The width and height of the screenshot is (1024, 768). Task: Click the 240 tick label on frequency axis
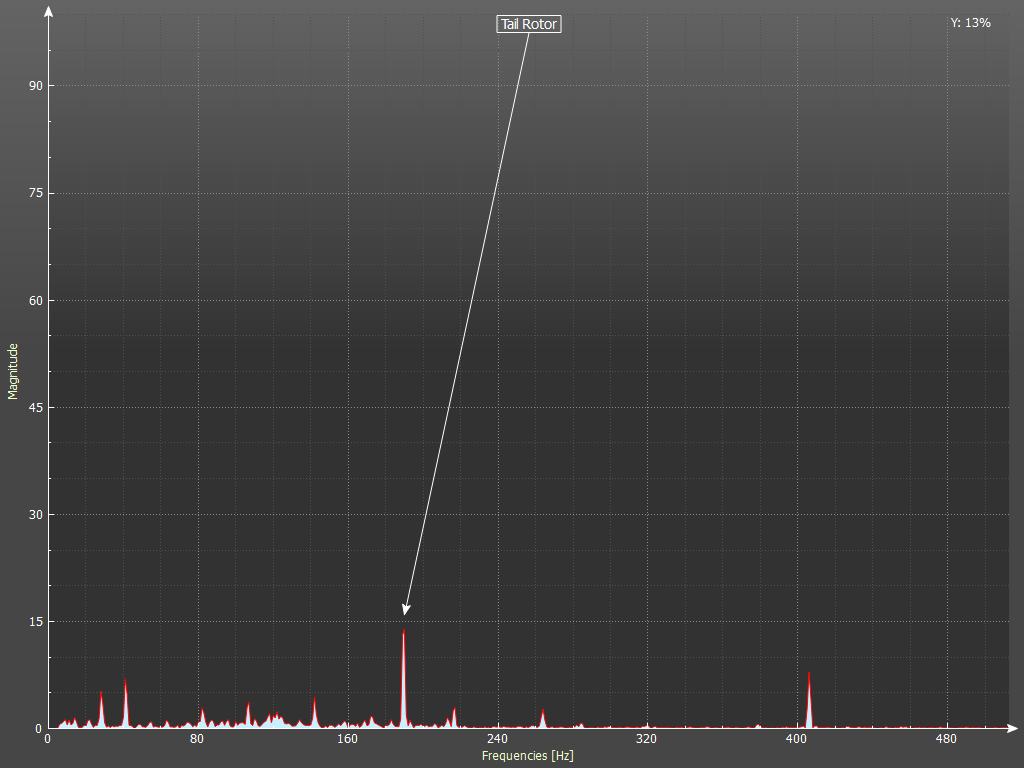497,740
